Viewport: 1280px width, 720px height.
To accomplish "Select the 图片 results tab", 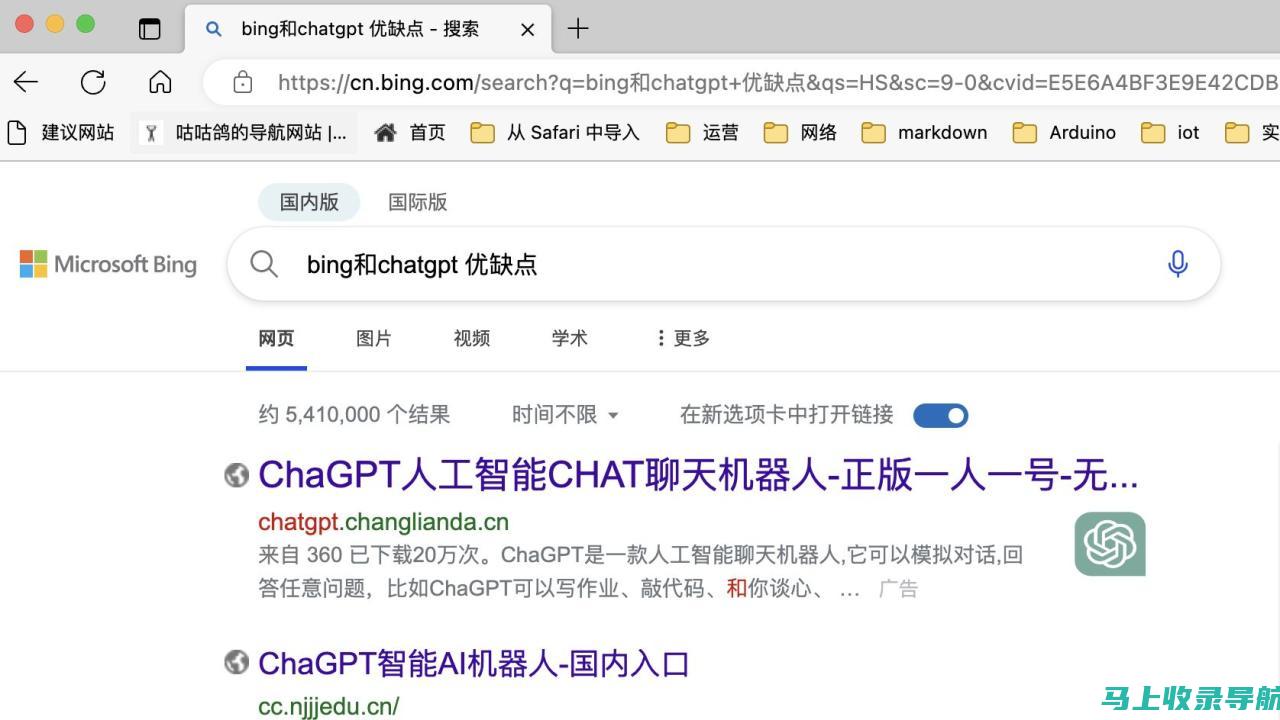I will [374, 338].
